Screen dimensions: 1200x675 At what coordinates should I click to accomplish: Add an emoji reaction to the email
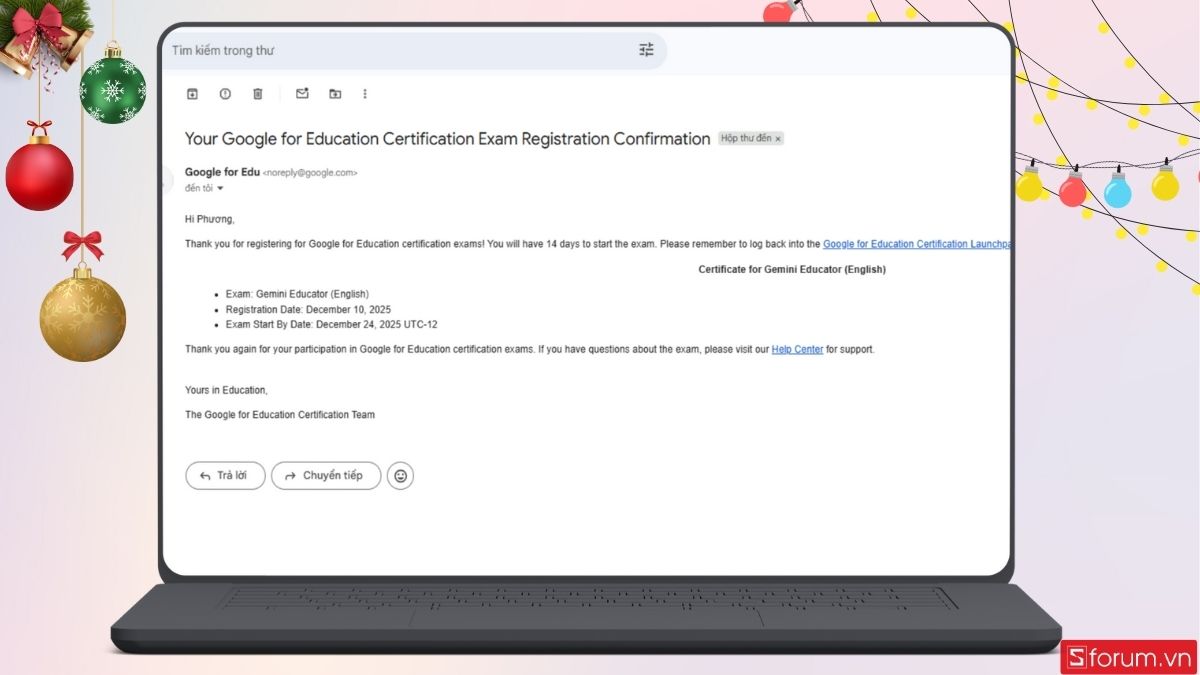click(400, 475)
